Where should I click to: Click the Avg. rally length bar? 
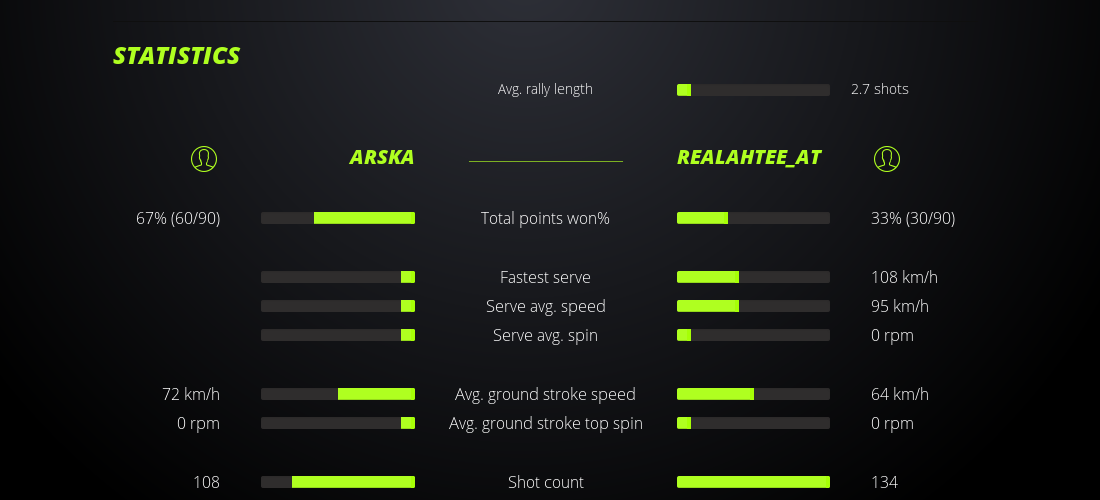click(x=753, y=90)
